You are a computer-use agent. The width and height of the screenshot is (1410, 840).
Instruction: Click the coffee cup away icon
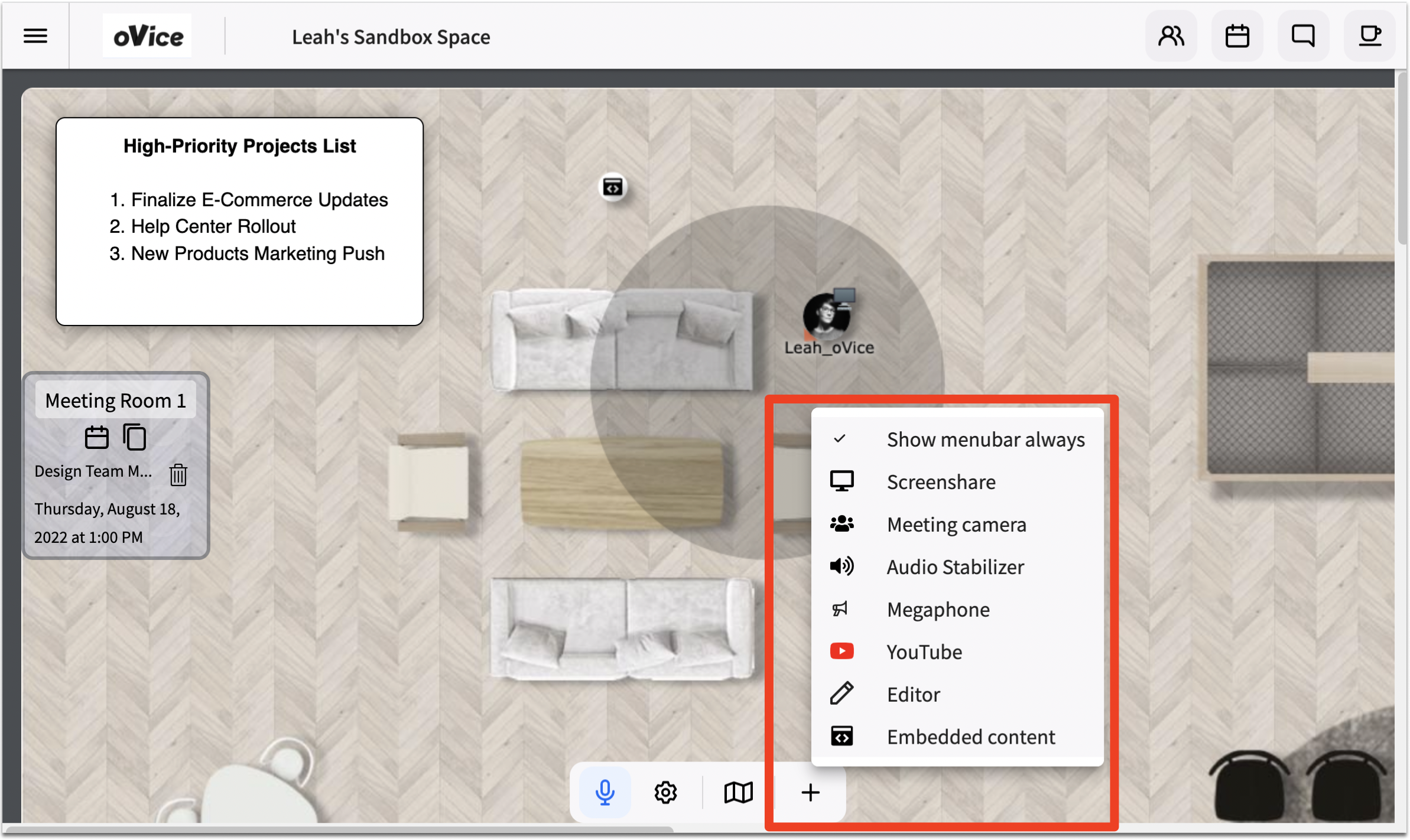[x=1370, y=36]
